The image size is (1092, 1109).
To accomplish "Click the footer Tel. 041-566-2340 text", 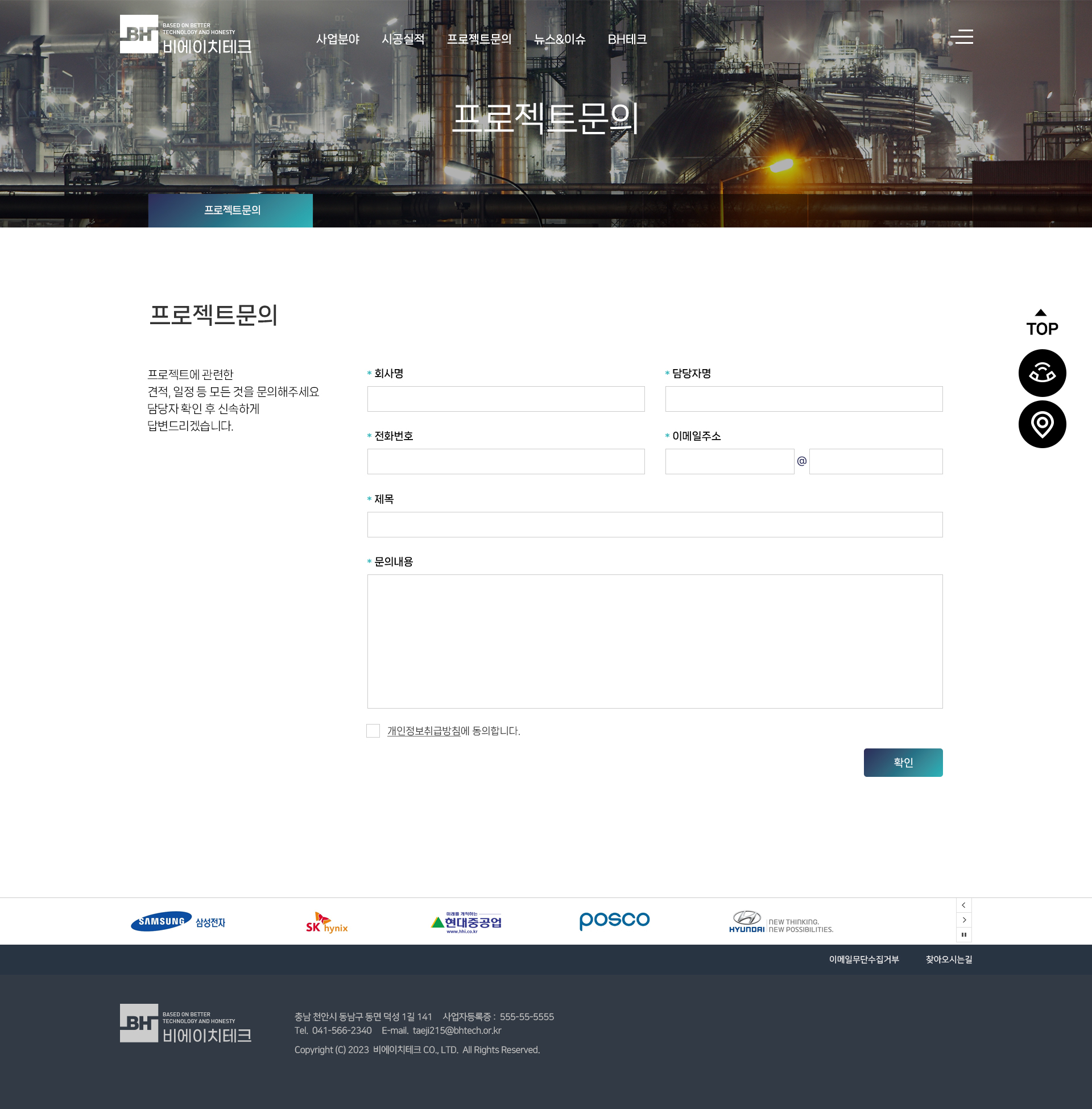I will [333, 1031].
